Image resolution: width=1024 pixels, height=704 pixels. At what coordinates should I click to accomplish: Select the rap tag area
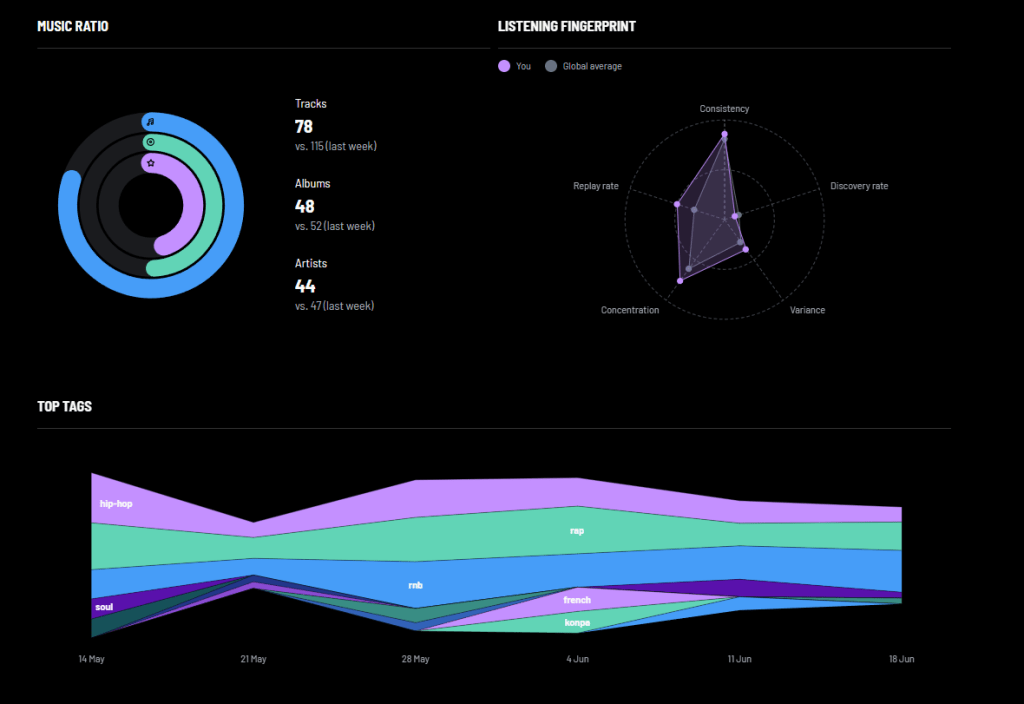[x=577, y=531]
